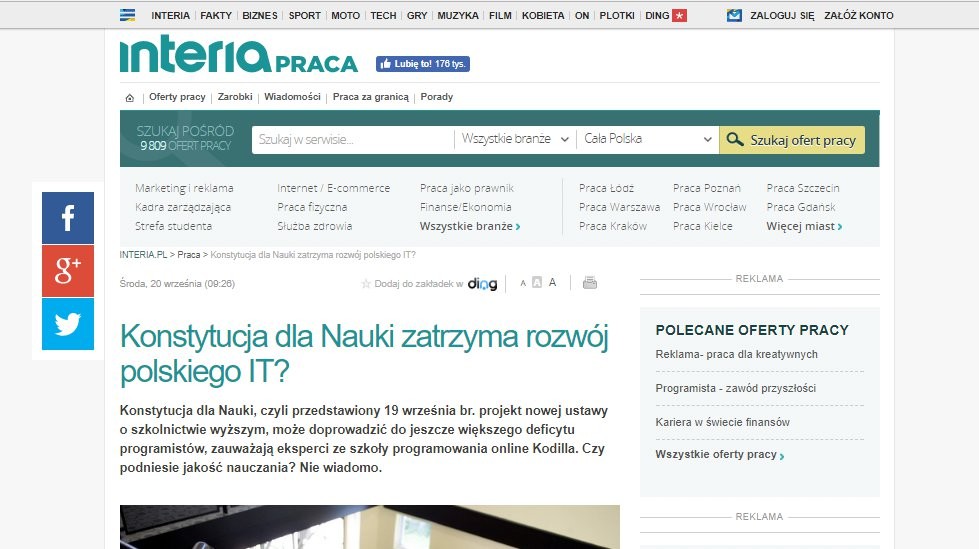Screen dimensions: 979x549
Task: Click the mail envelope icon
Action: click(x=735, y=15)
